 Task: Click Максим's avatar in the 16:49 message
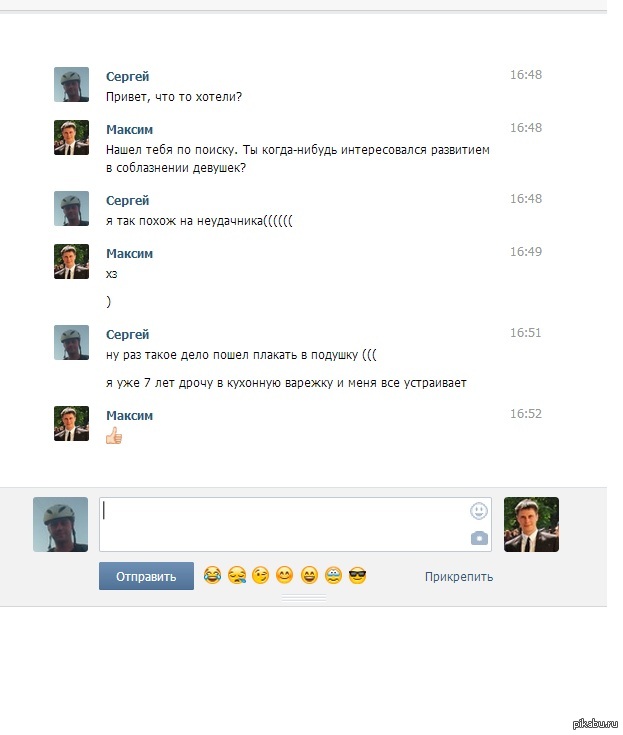[x=71, y=262]
